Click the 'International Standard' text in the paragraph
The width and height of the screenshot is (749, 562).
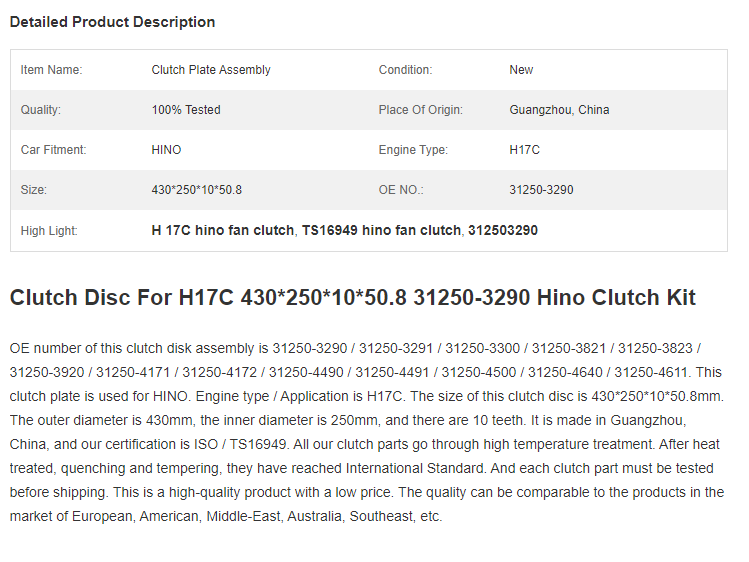[415, 468]
